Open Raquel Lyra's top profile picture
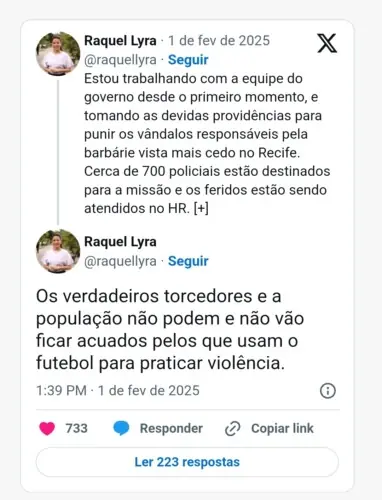The image size is (382, 500). tap(58, 54)
